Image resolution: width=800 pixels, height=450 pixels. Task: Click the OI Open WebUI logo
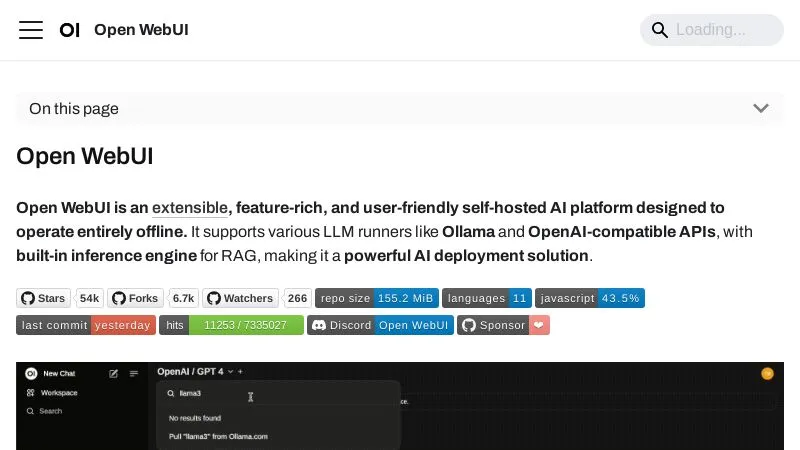pos(69,30)
